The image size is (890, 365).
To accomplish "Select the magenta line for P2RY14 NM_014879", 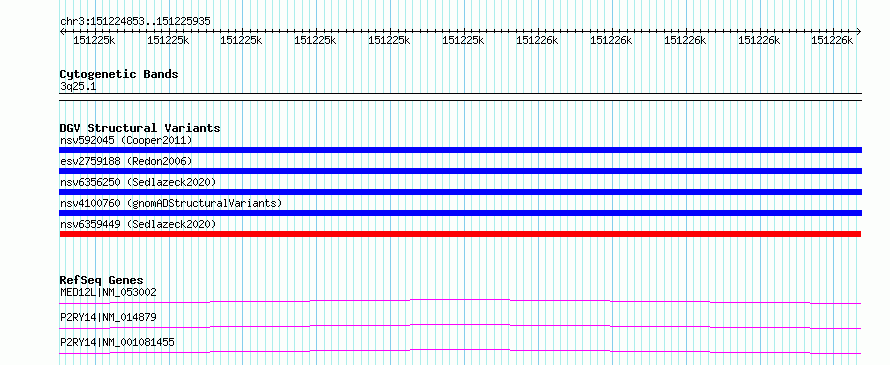I will click(460, 326).
